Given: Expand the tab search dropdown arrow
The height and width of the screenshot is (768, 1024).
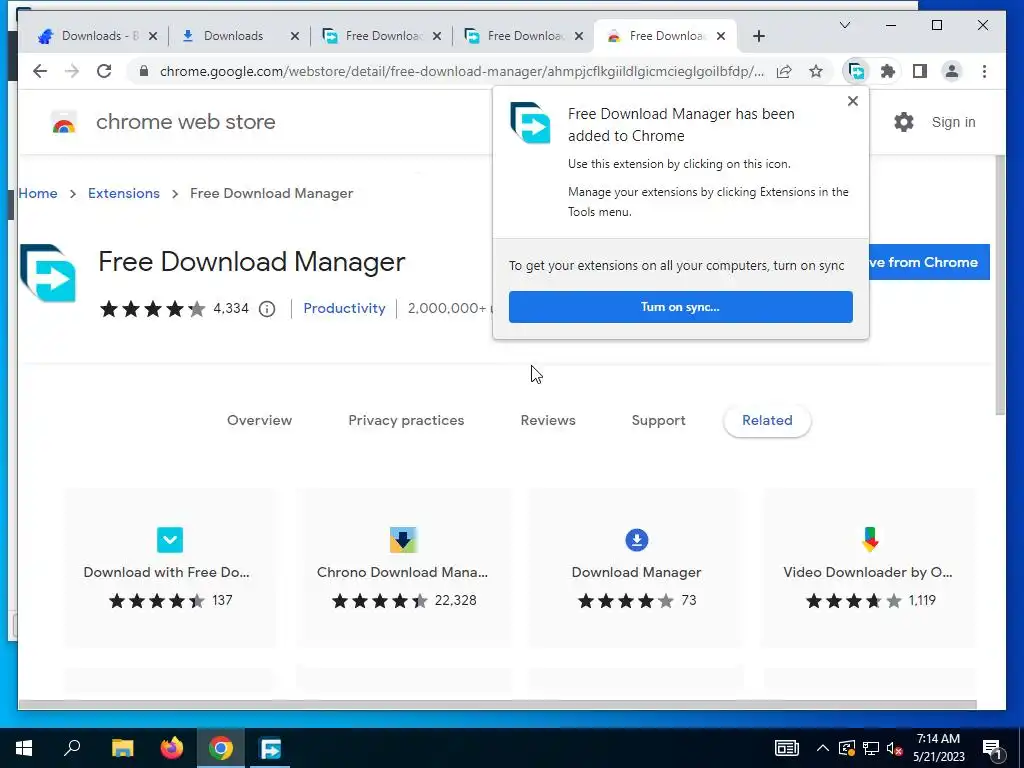Looking at the screenshot, I should pyautogui.click(x=844, y=25).
